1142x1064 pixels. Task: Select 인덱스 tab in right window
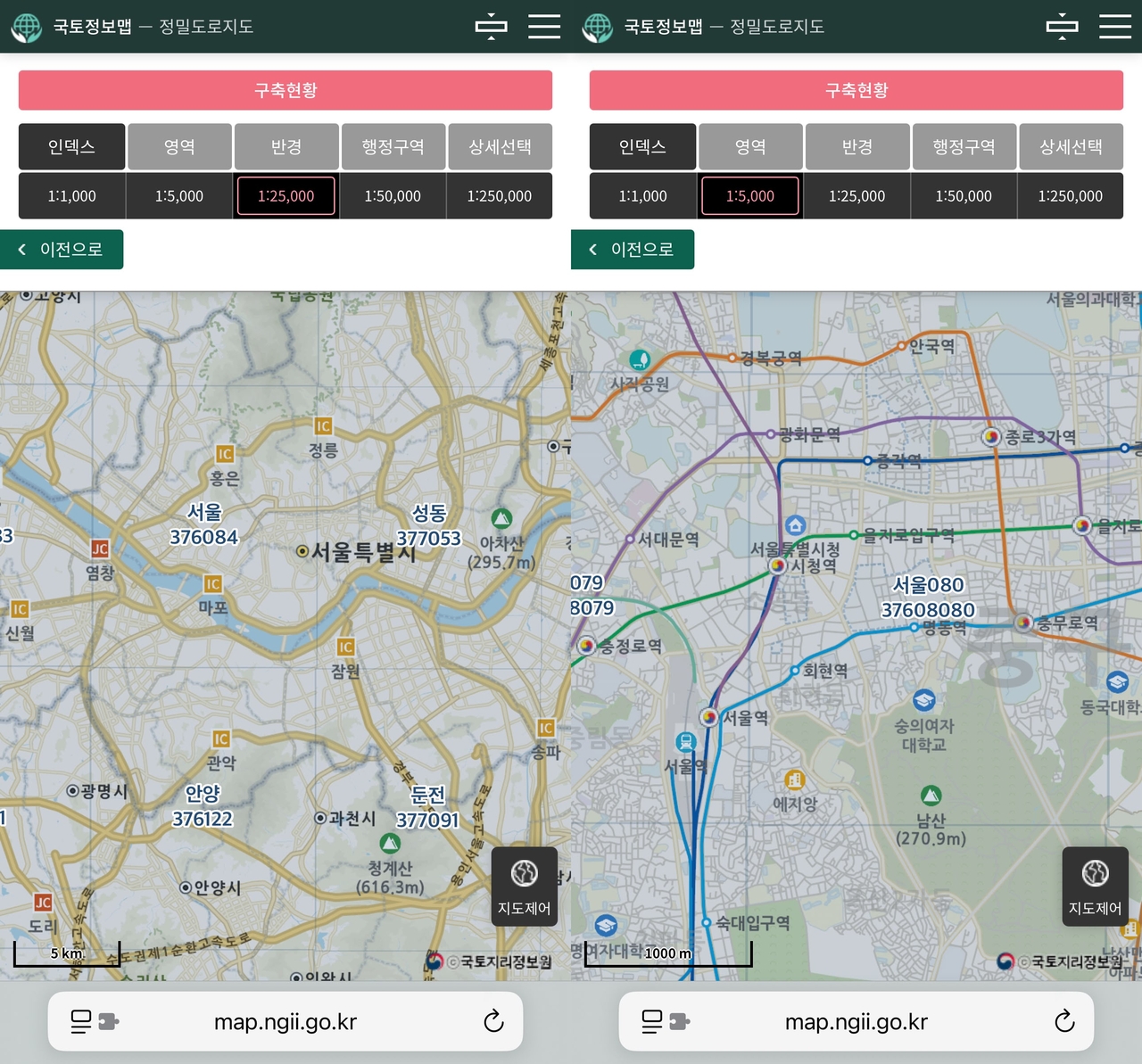click(x=642, y=146)
